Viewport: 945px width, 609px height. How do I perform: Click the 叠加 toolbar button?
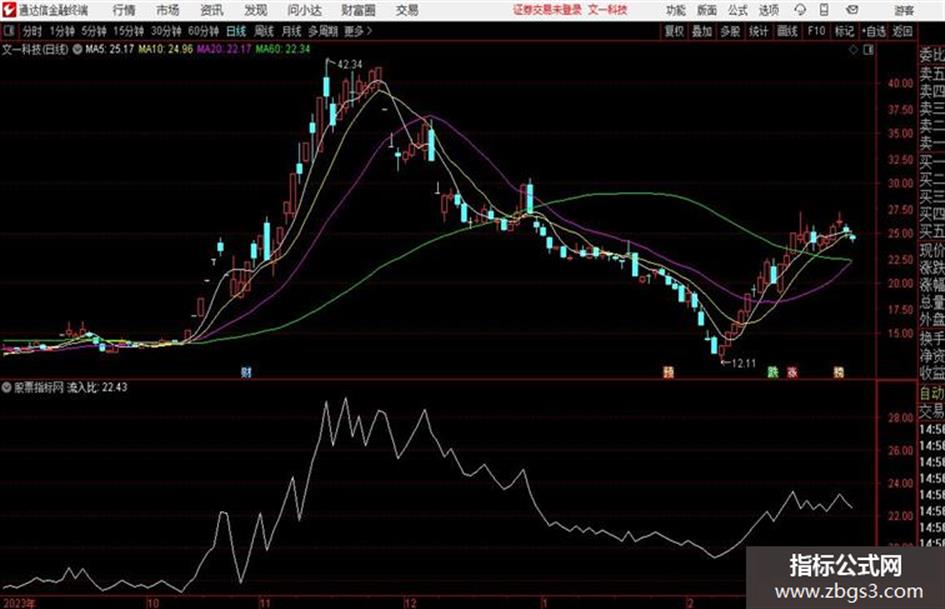702,31
